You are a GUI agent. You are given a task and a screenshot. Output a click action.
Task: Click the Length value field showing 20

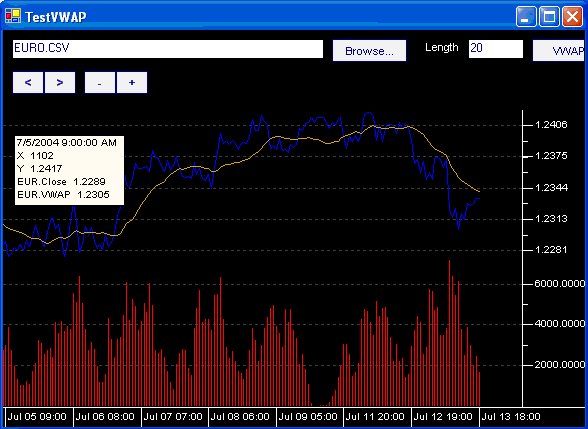coord(496,49)
